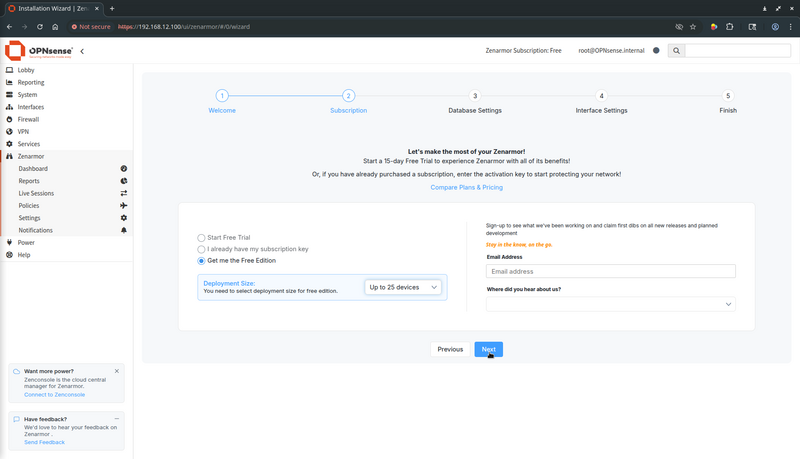
Task: Click browser home button
Action: [55, 27]
